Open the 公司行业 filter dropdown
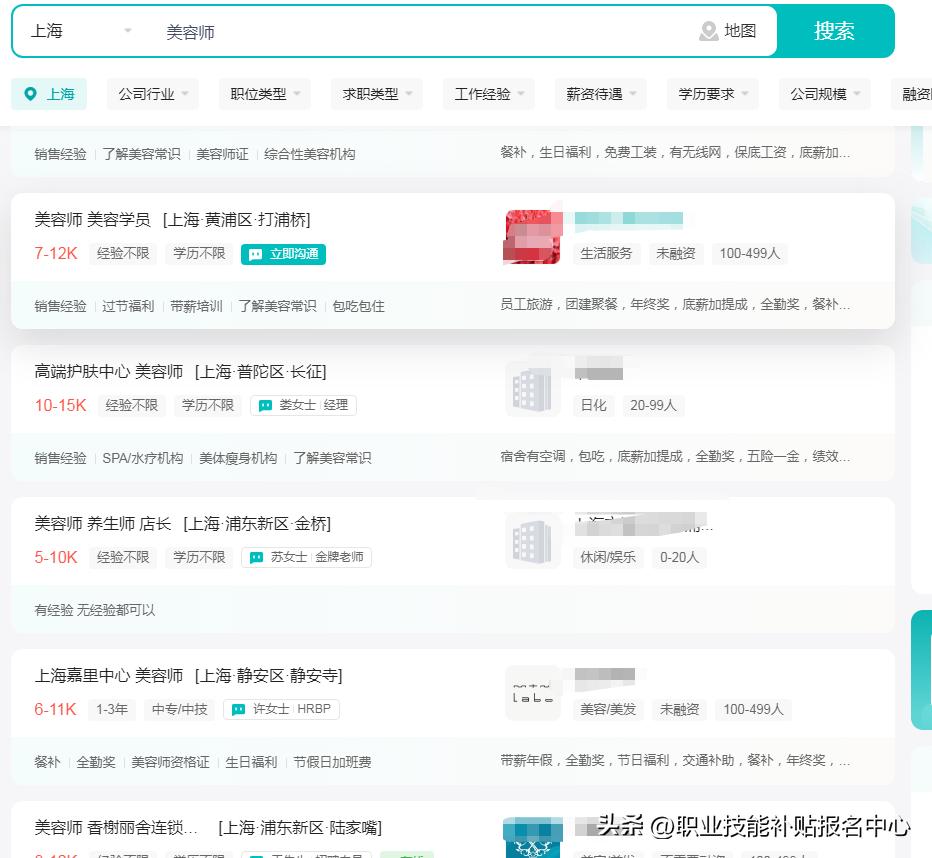 point(152,93)
